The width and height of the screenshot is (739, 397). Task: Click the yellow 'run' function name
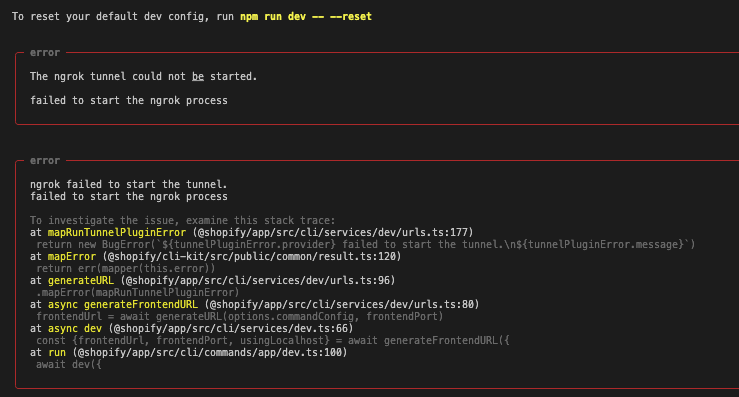[57, 353]
